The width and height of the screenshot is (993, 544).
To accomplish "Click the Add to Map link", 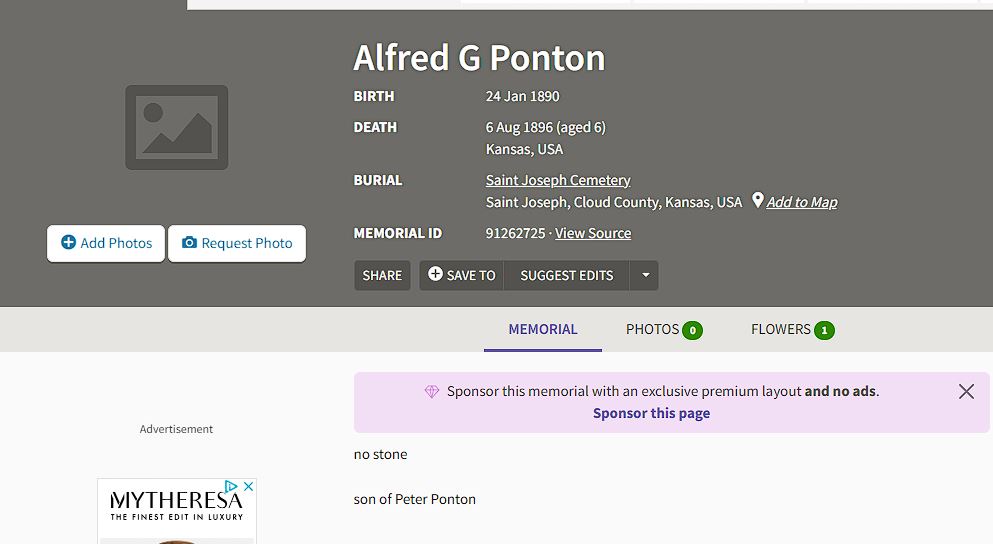I will click(x=802, y=202).
